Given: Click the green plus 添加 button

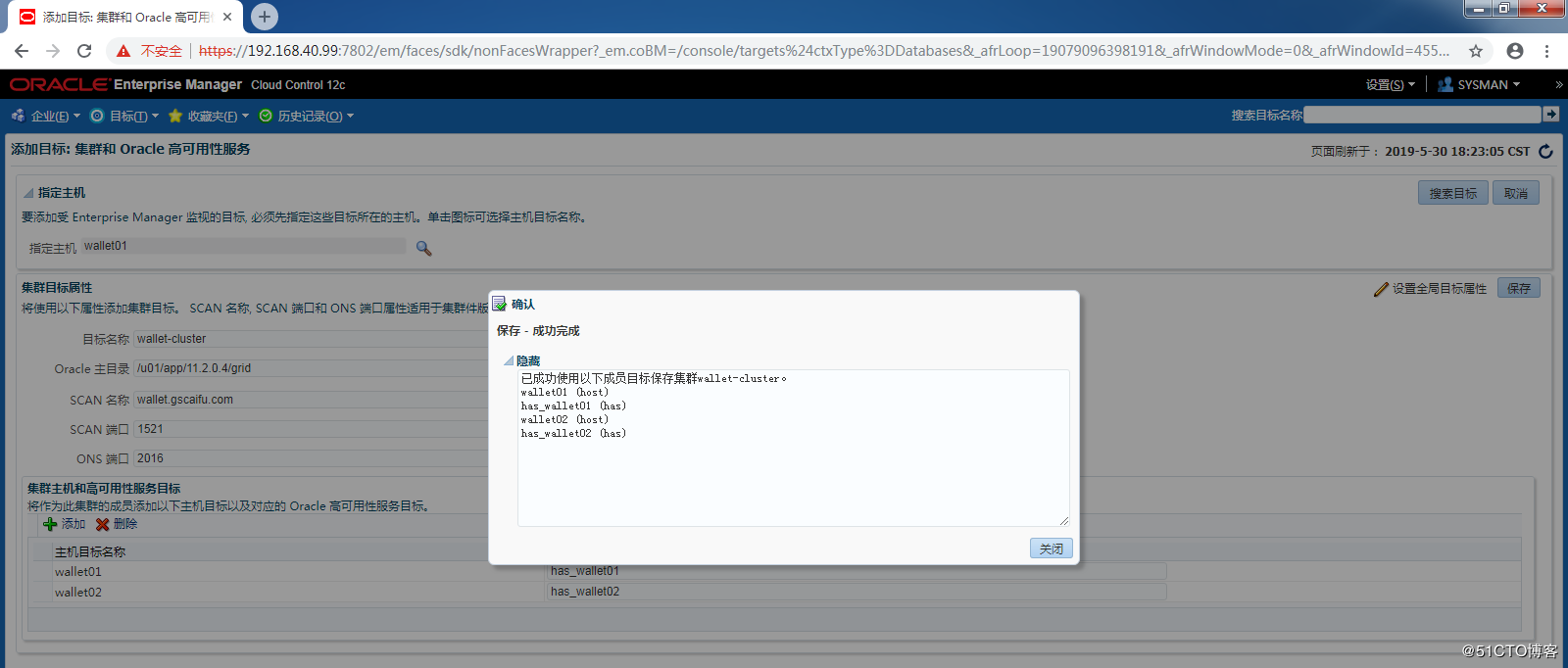Looking at the screenshot, I should click(64, 524).
